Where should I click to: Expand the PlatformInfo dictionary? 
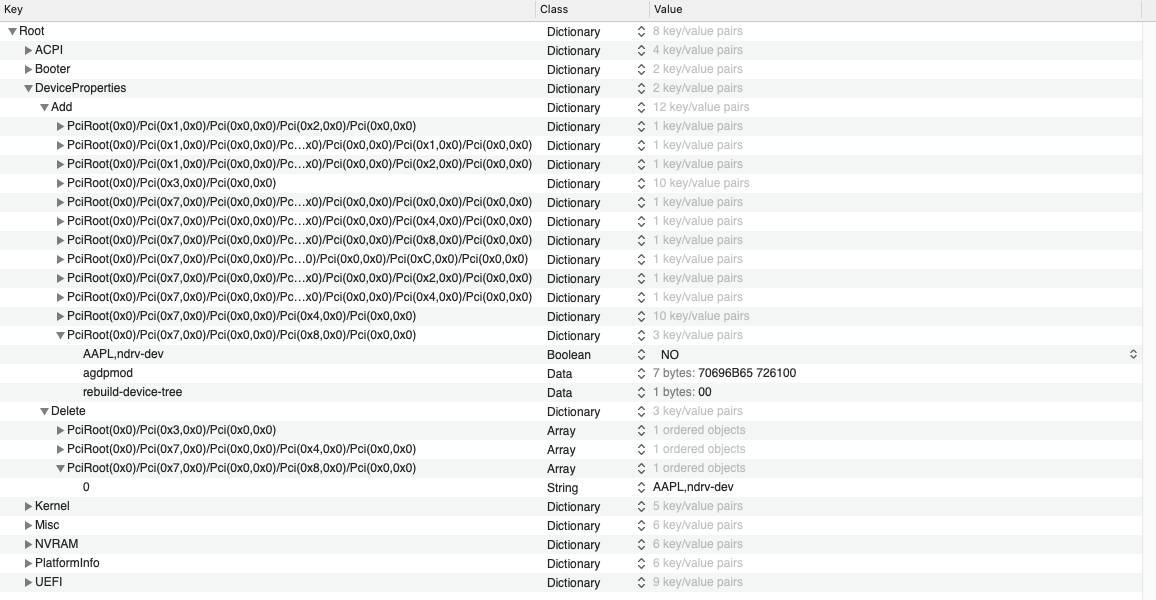coord(28,563)
